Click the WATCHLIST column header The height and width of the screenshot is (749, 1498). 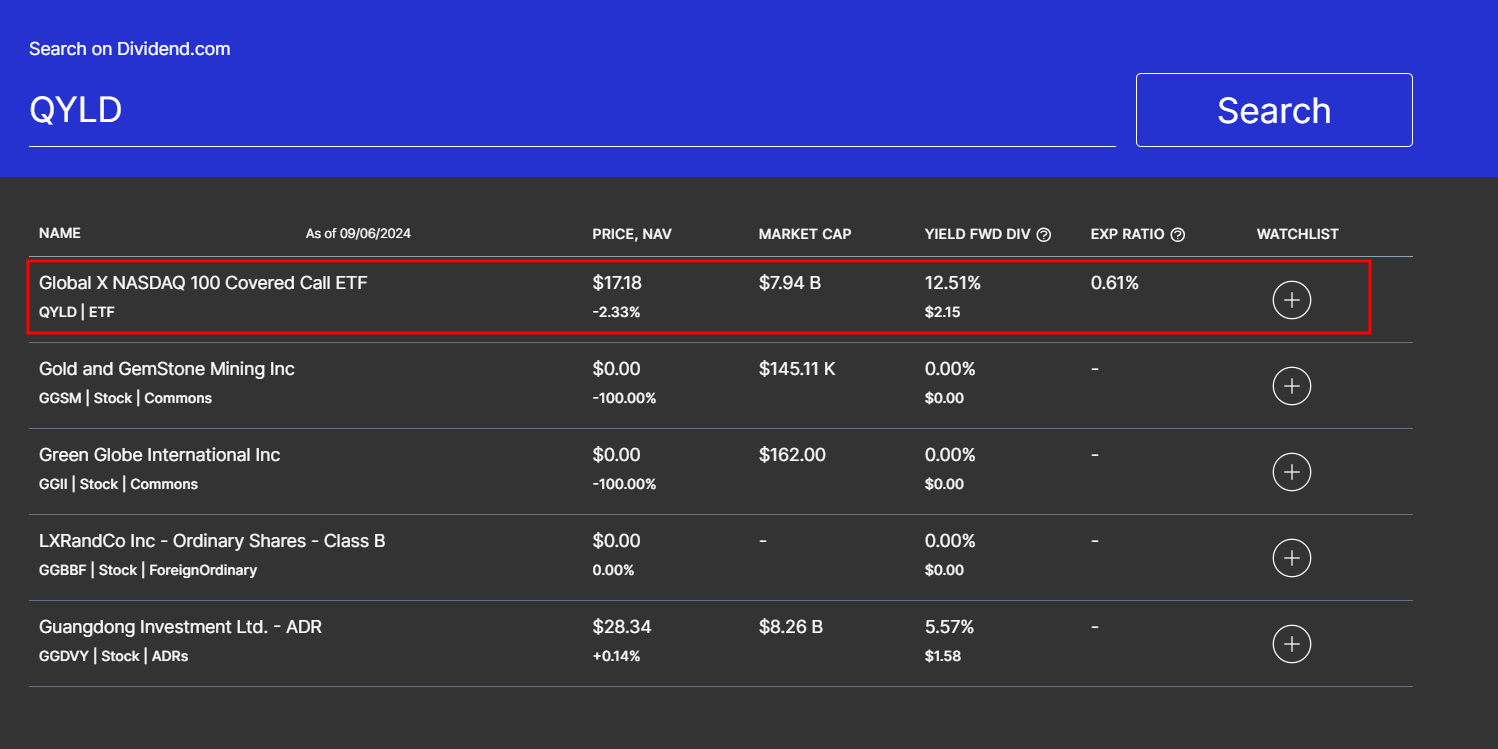(x=1298, y=234)
